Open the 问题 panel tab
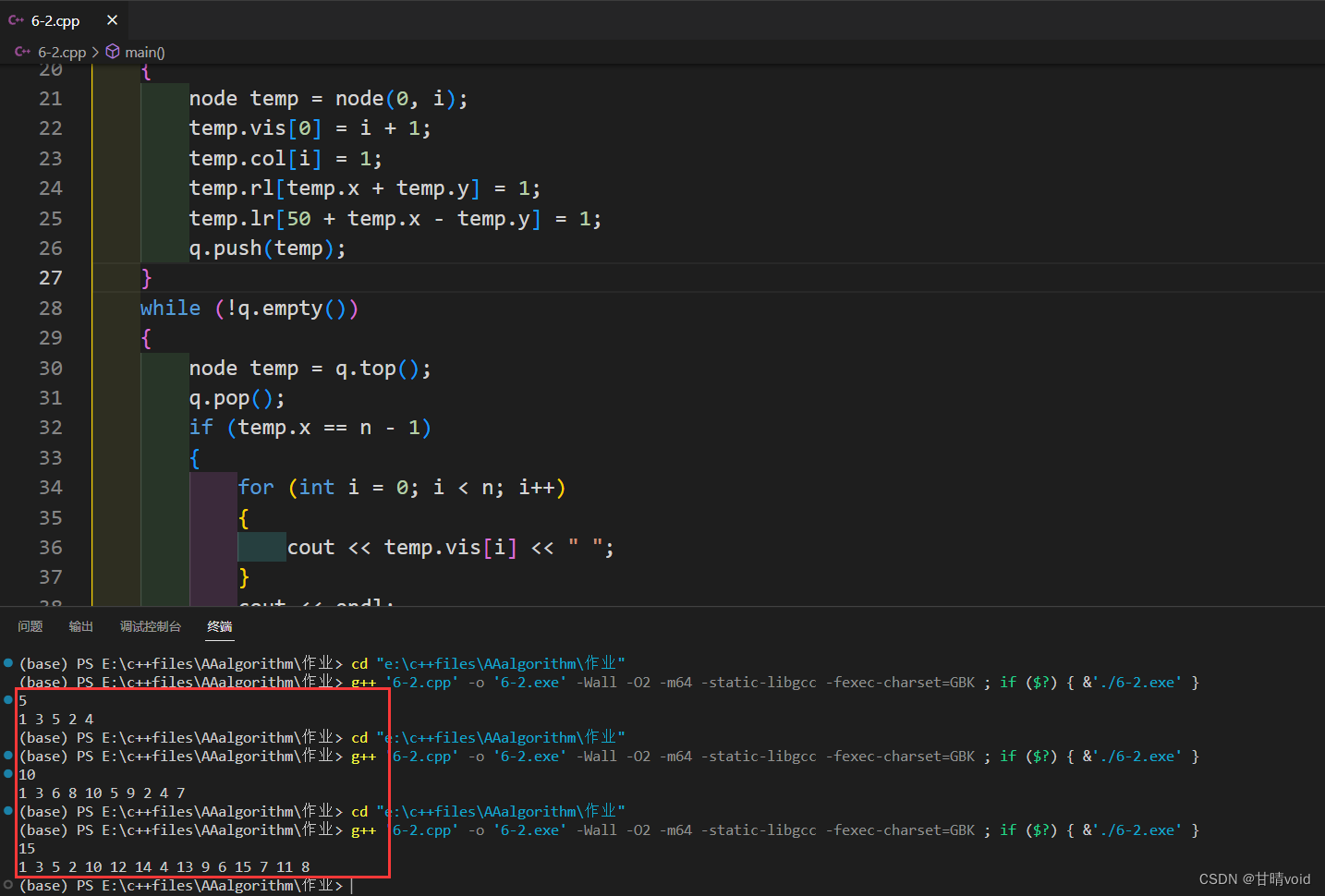 coord(30,626)
